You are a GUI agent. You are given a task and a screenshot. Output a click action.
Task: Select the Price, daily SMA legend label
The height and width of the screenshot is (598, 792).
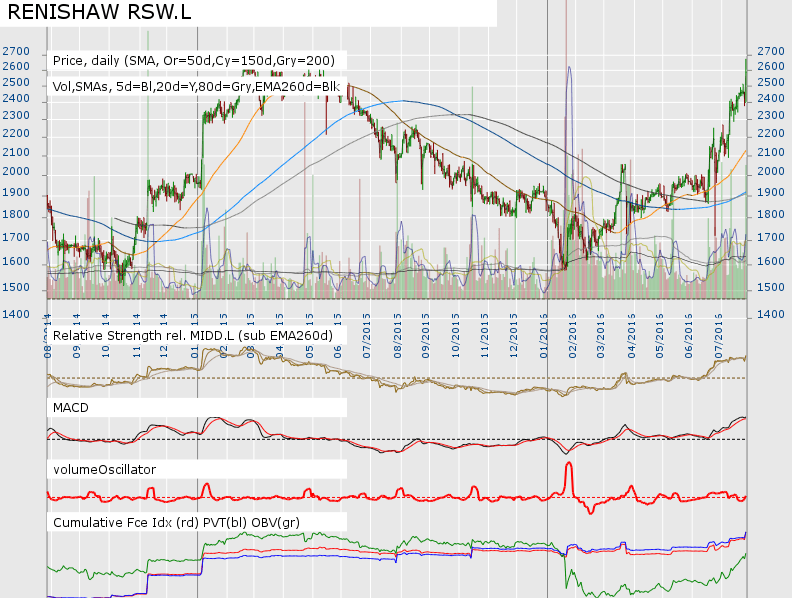pos(193,61)
